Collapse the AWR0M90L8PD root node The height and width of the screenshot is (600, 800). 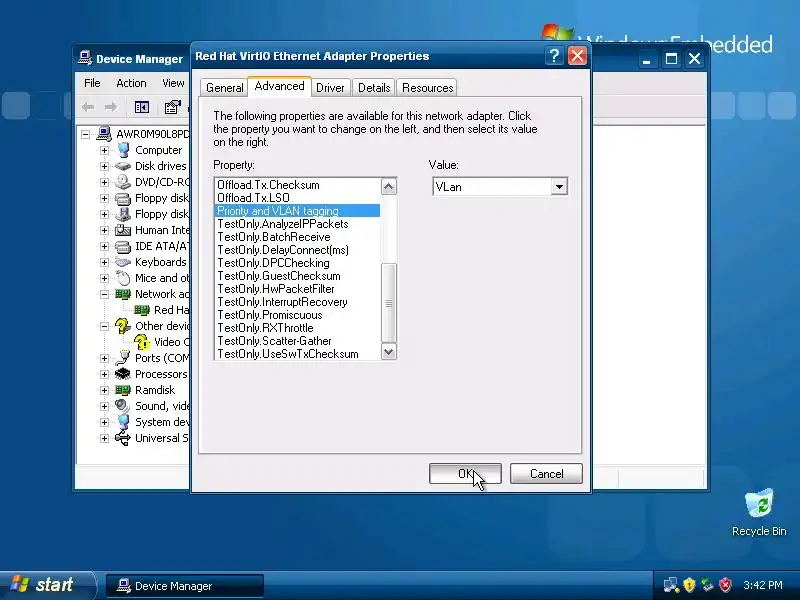pos(86,135)
